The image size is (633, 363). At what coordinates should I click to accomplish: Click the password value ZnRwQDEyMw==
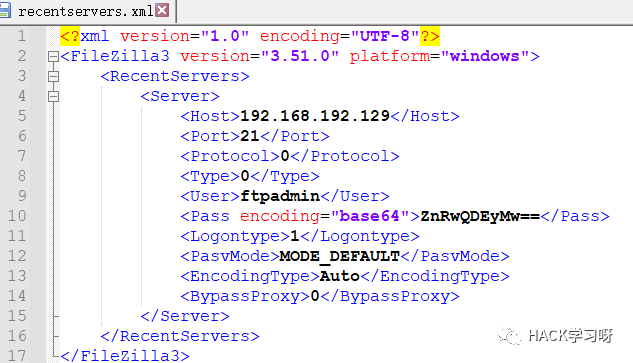coord(480,216)
